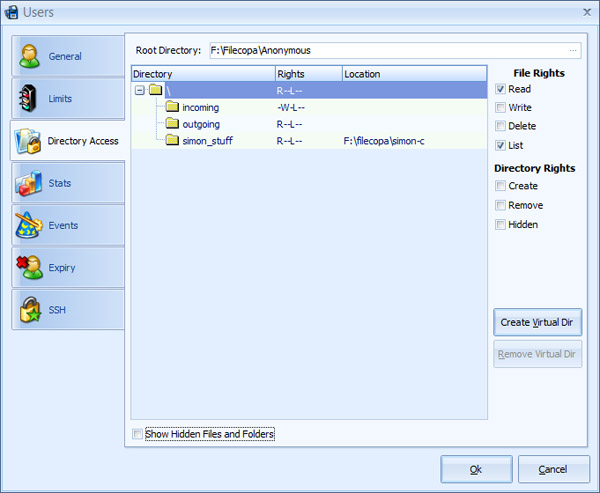Select the simon_stuff directory row

pos(309,141)
